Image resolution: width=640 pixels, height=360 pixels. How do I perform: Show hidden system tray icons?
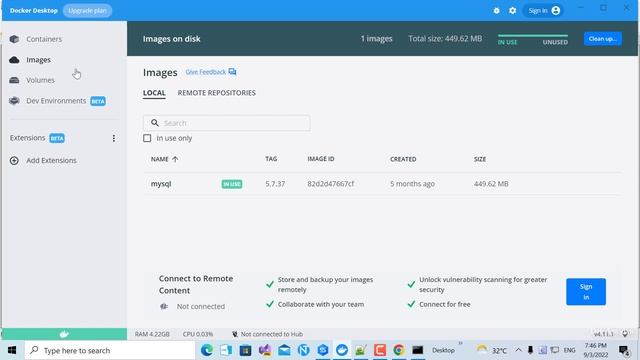518,350
